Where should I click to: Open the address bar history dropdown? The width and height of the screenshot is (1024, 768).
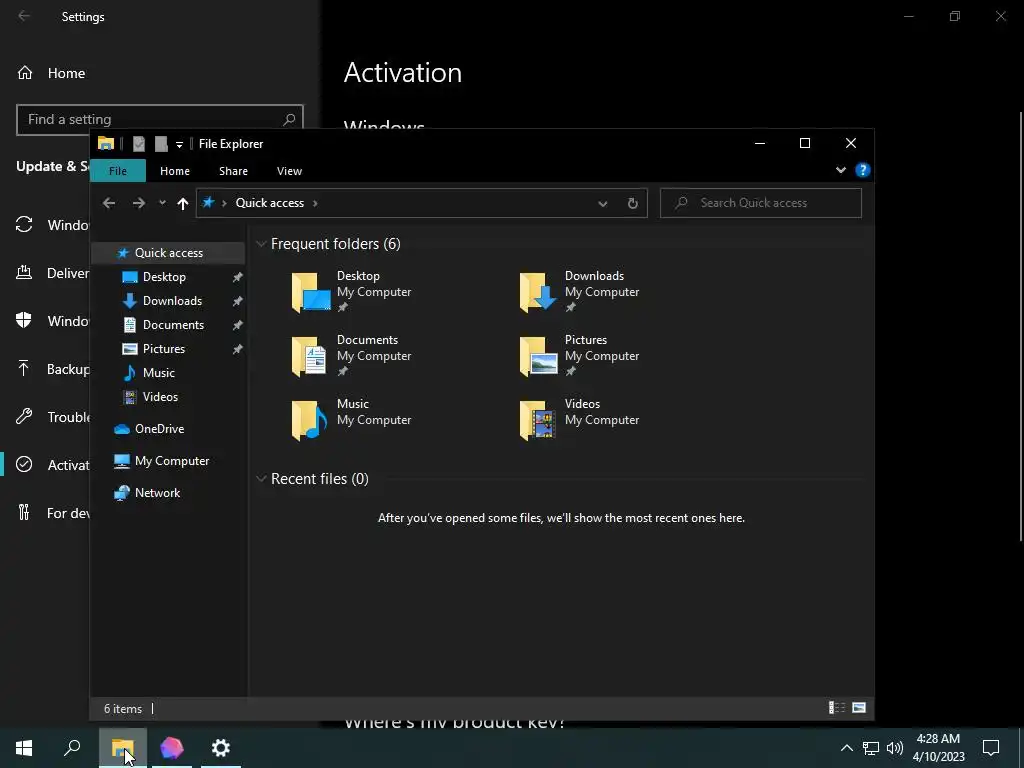(x=603, y=204)
